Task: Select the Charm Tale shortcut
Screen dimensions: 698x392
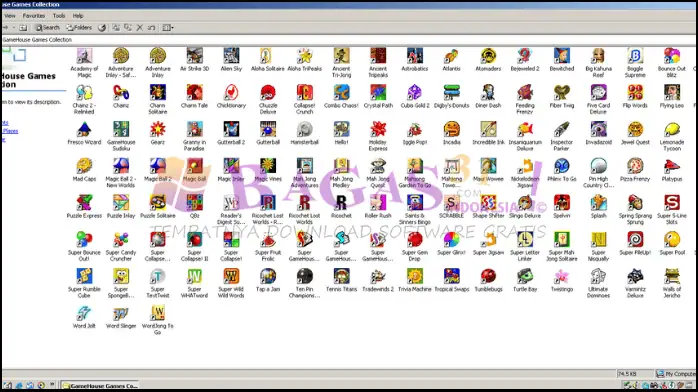Action: point(195,93)
